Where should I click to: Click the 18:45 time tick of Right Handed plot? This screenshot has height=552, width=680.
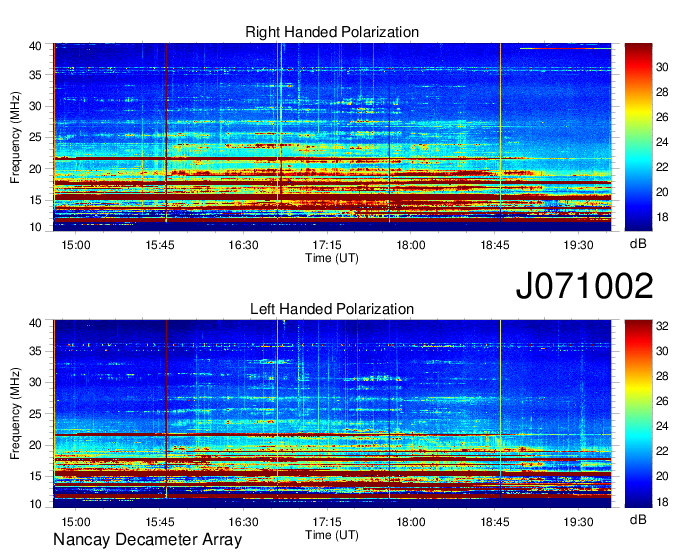coord(495,245)
